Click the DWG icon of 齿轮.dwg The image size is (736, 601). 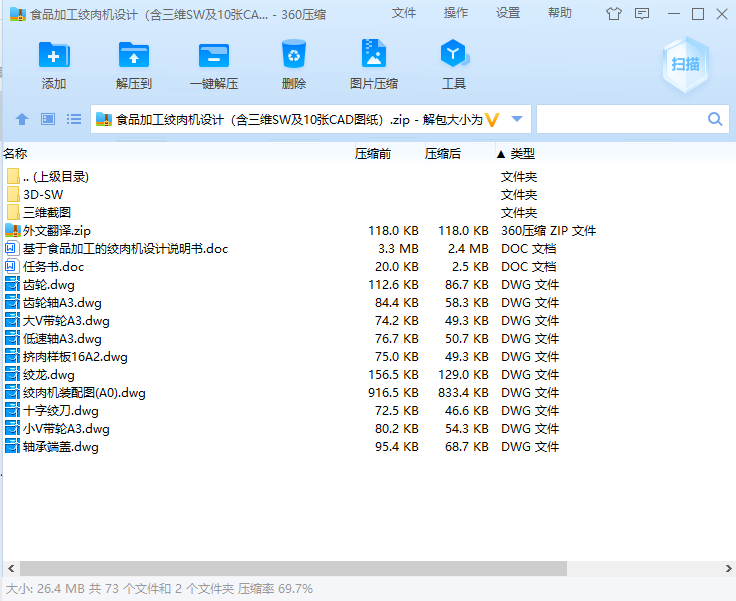click(x=12, y=285)
